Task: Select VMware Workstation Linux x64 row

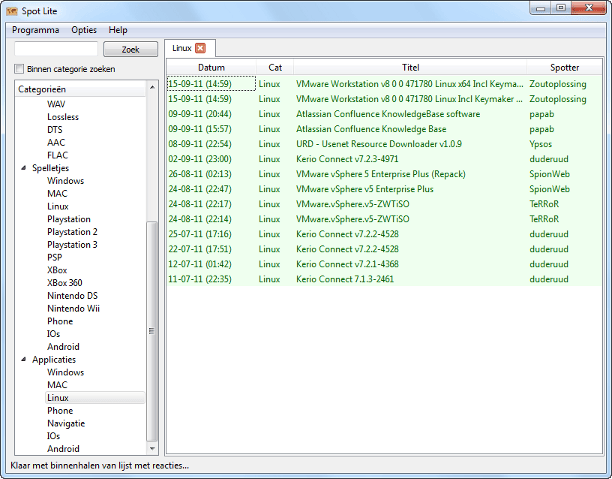Action: (384, 84)
